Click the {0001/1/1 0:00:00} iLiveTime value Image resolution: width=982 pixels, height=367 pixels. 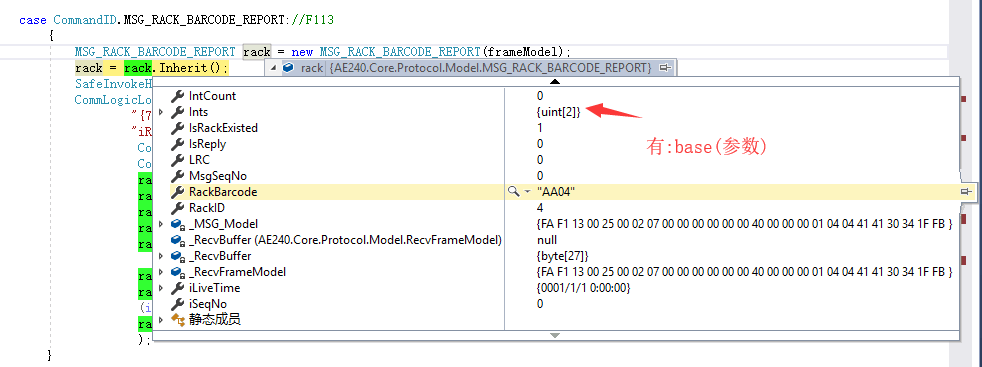click(x=583, y=288)
